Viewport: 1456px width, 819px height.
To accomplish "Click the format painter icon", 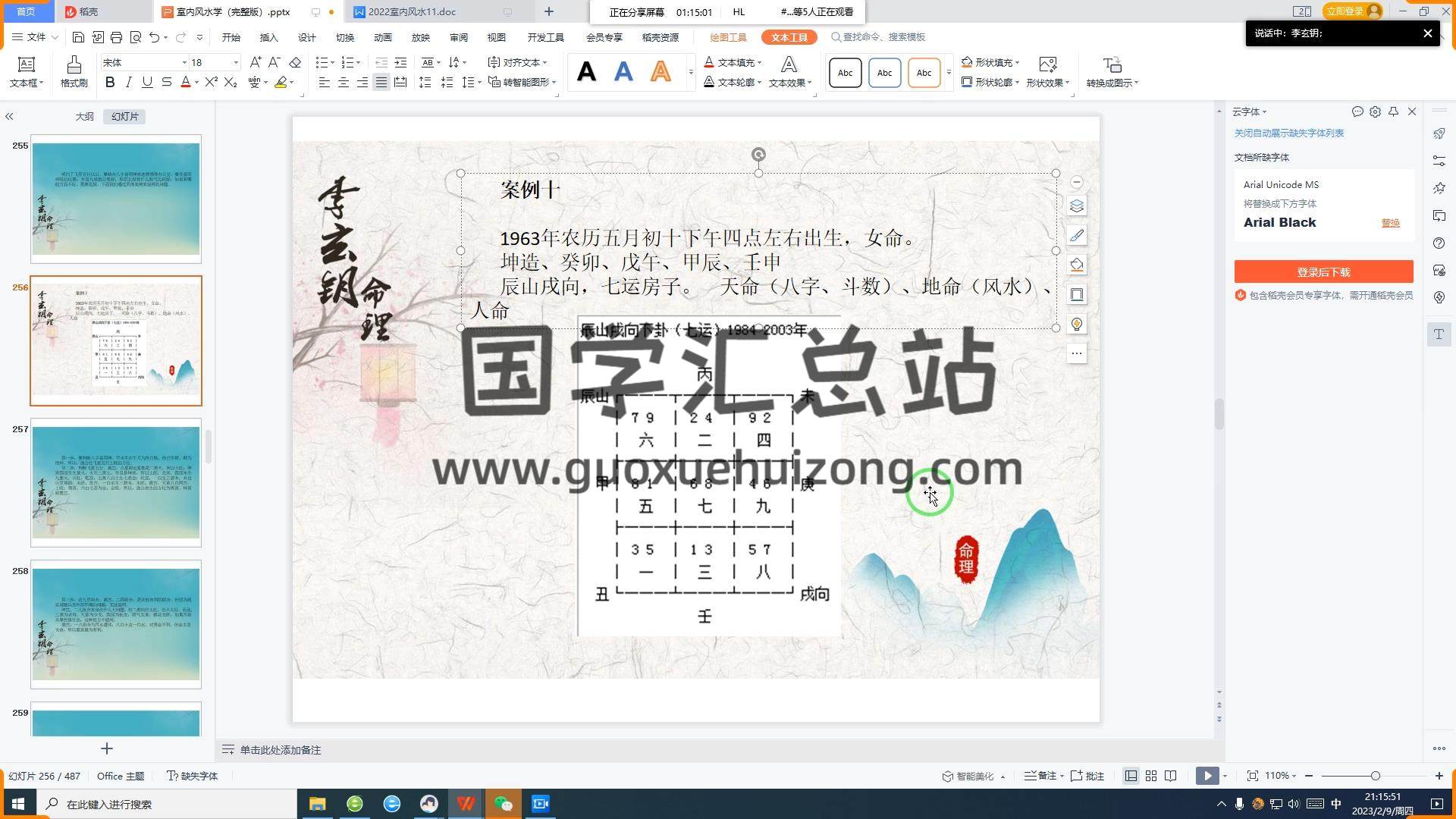I will [x=74, y=65].
